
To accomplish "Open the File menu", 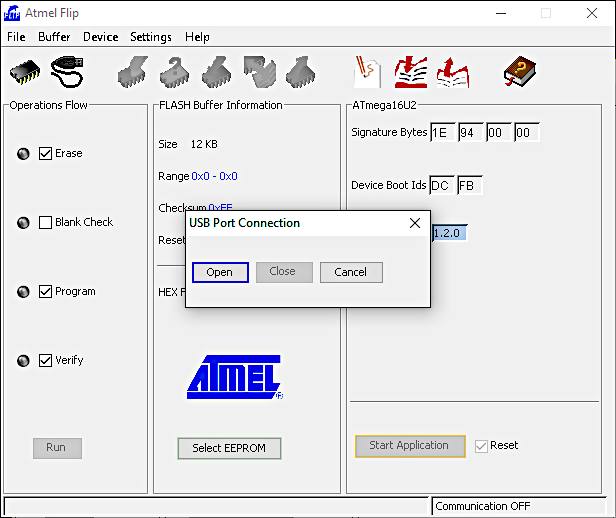I will 16,37.
